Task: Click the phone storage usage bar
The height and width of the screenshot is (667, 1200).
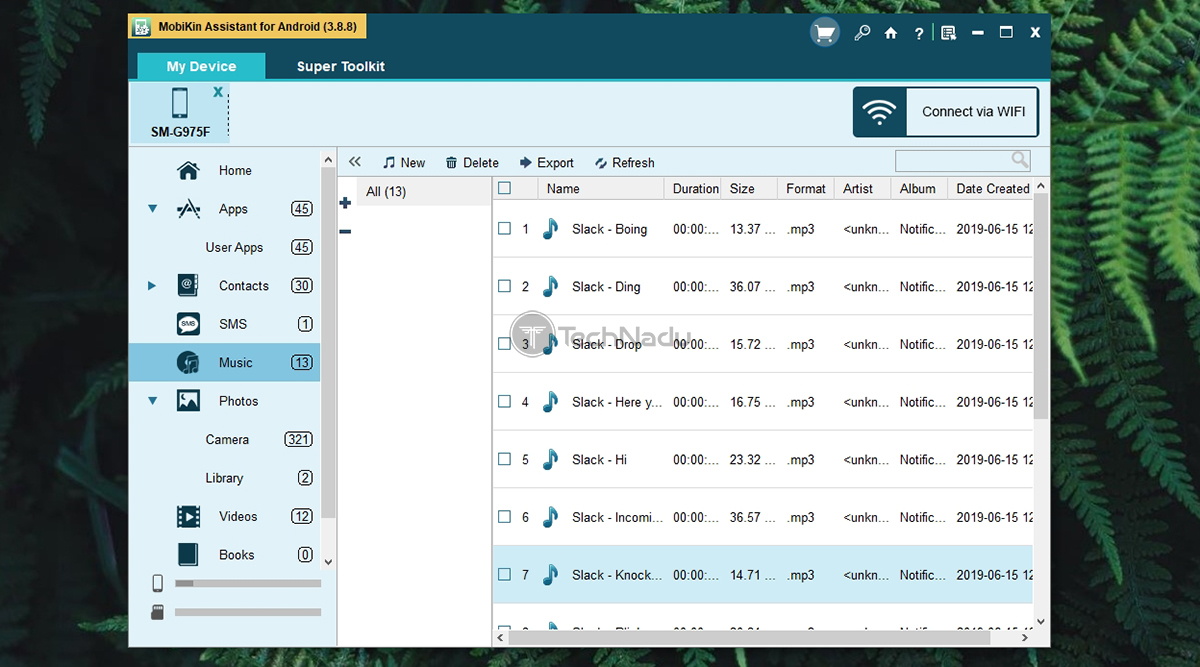Action: pyautogui.click(x=248, y=583)
